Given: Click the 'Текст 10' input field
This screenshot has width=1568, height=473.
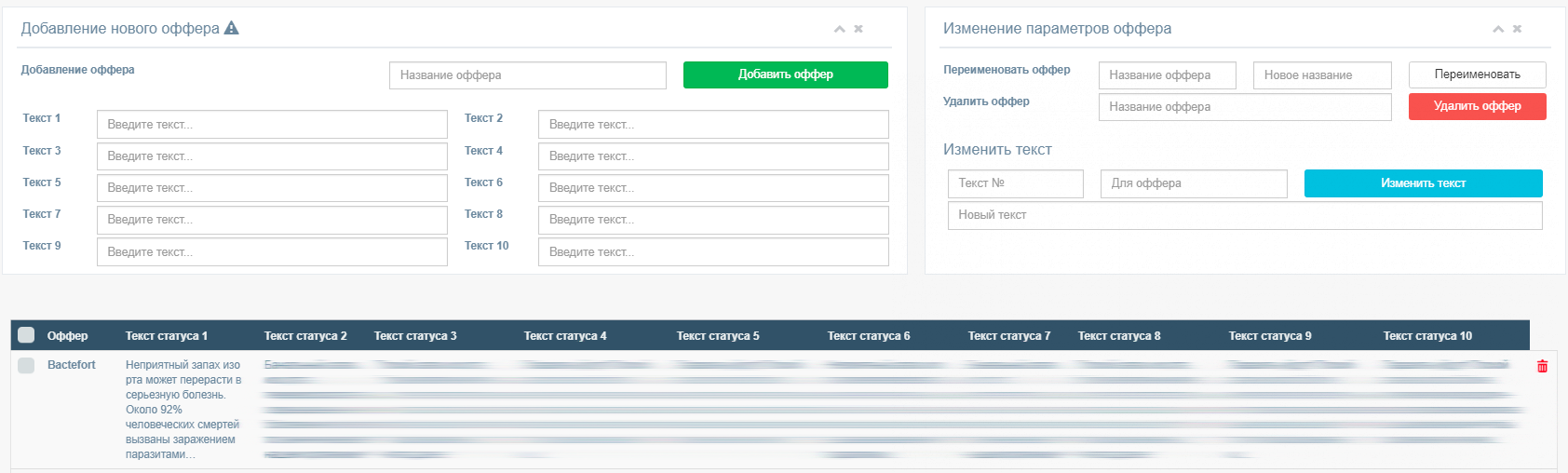Looking at the screenshot, I should tap(713, 252).
